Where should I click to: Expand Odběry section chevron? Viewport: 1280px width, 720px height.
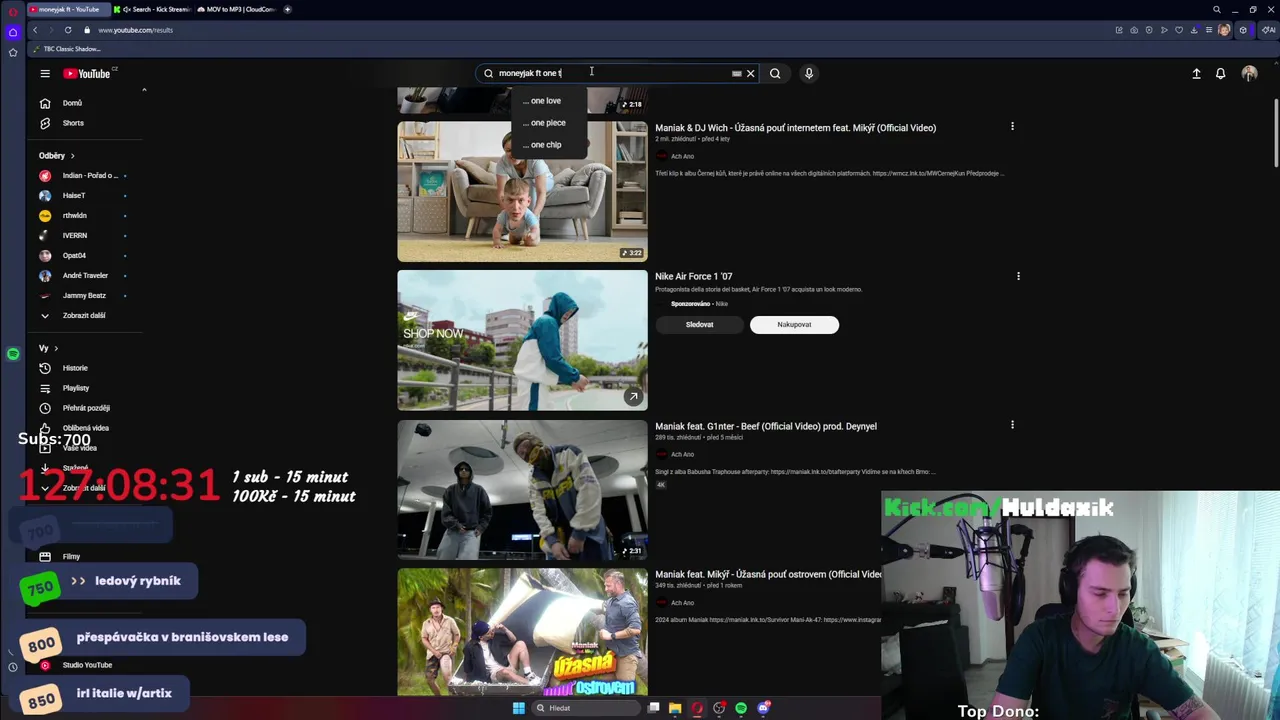tap(72, 156)
